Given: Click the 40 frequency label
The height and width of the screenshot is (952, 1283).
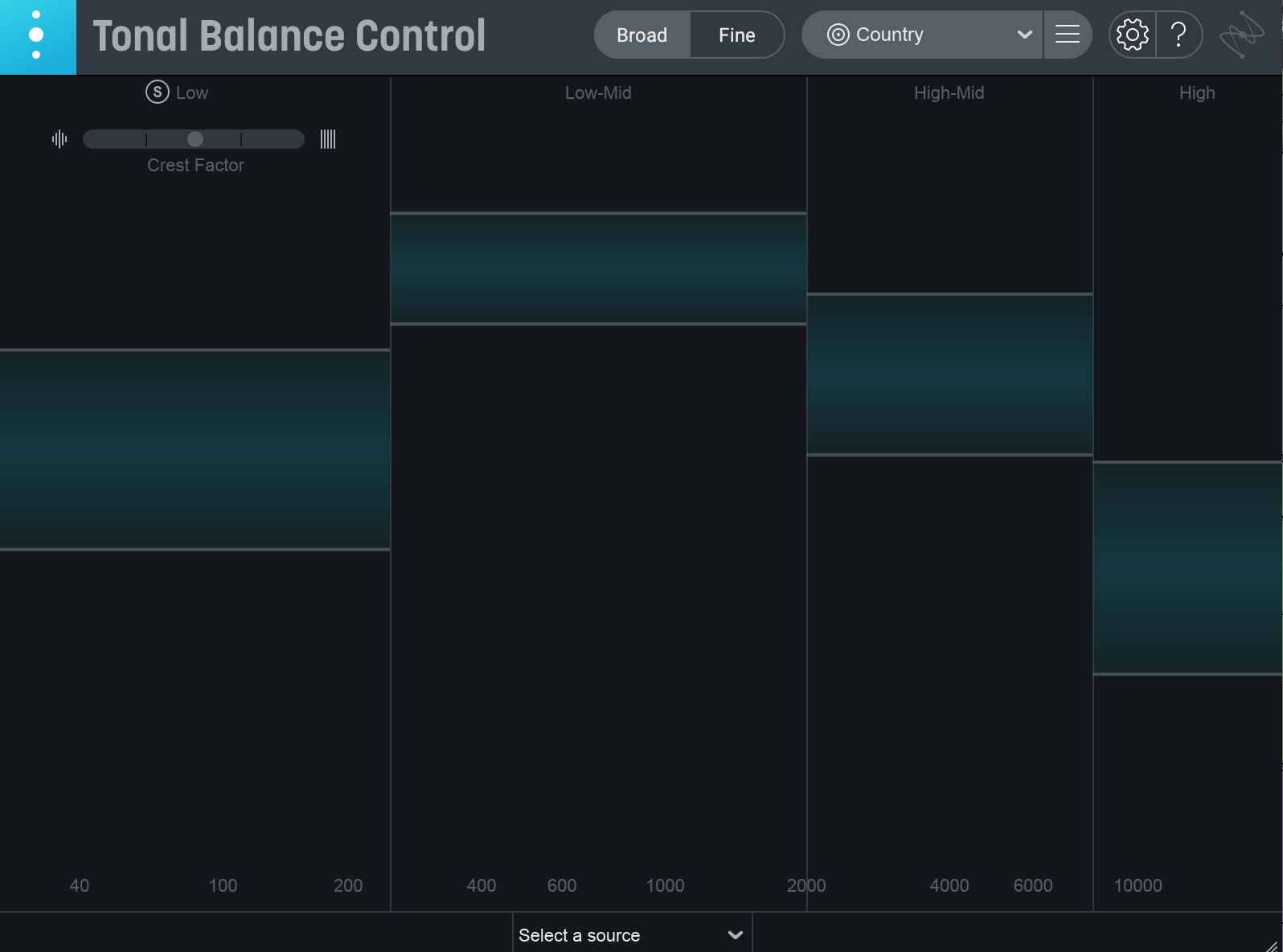Looking at the screenshot, I should pyautogui.click(x=80, y=885).
